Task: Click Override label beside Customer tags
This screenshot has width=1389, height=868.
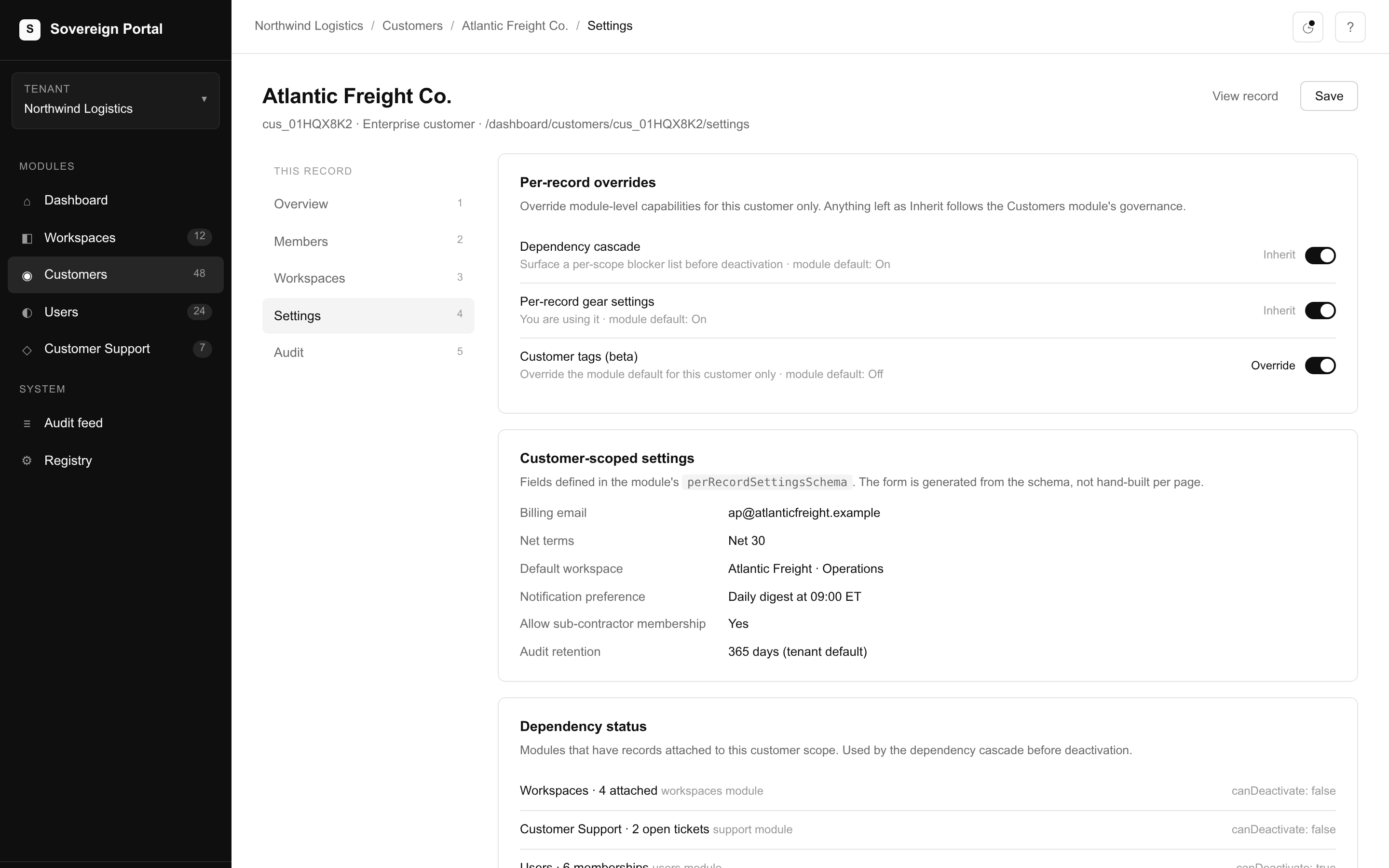Action: (1272, 366)
